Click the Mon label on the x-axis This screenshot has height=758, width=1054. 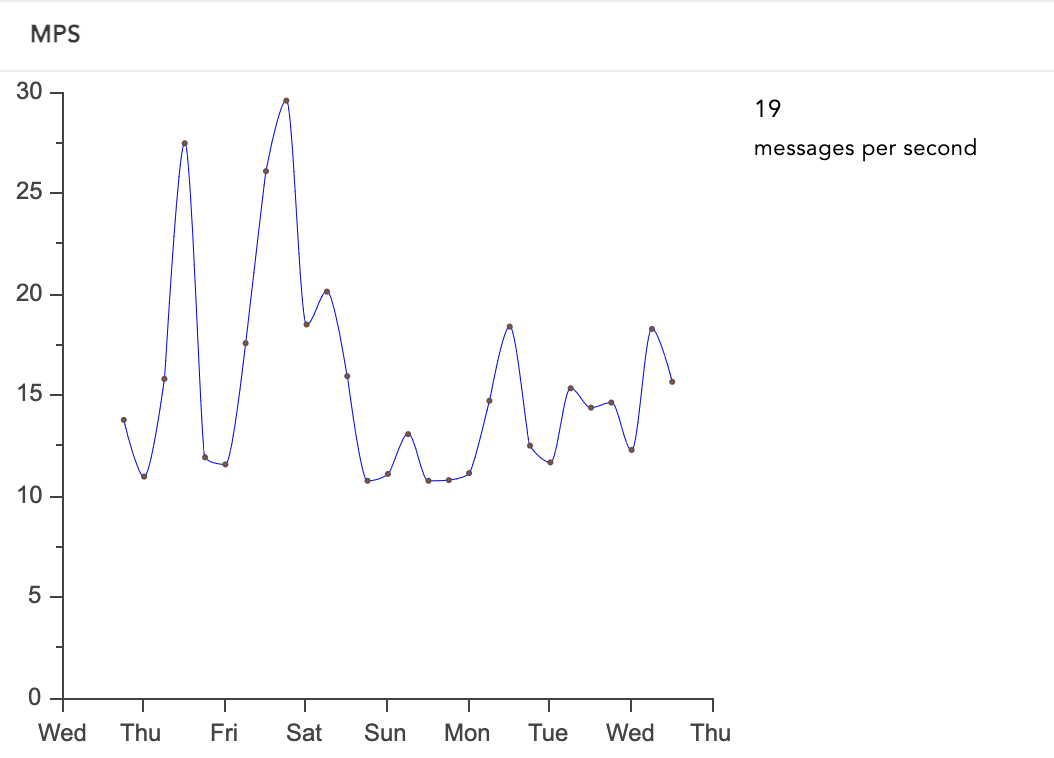467,733
